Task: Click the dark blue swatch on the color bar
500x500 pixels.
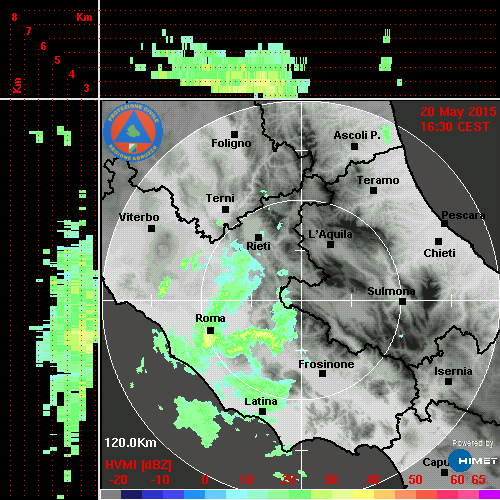Action: click(x=131, y=494)
